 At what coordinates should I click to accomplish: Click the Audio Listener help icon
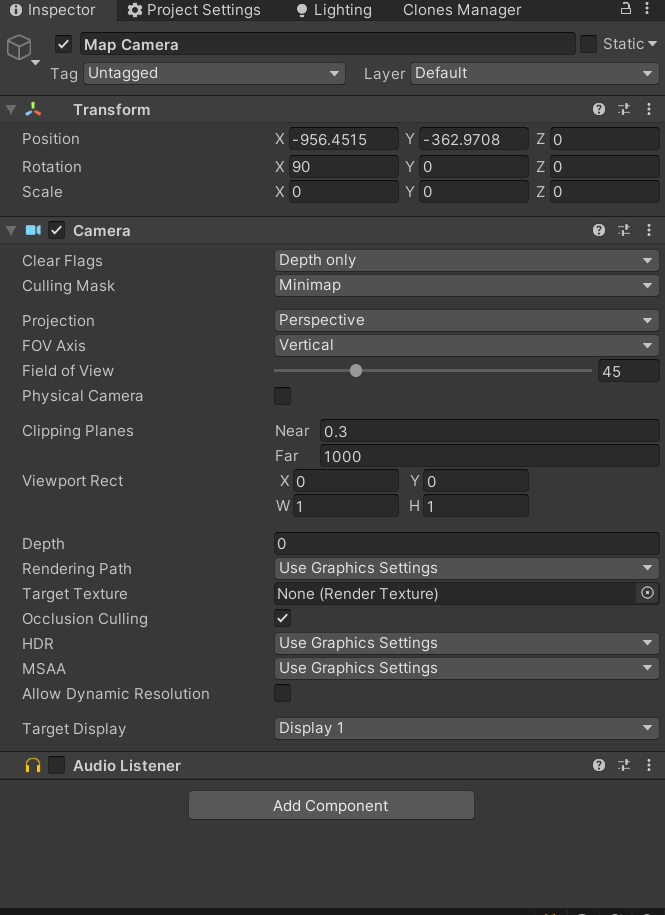pos(599,765)
